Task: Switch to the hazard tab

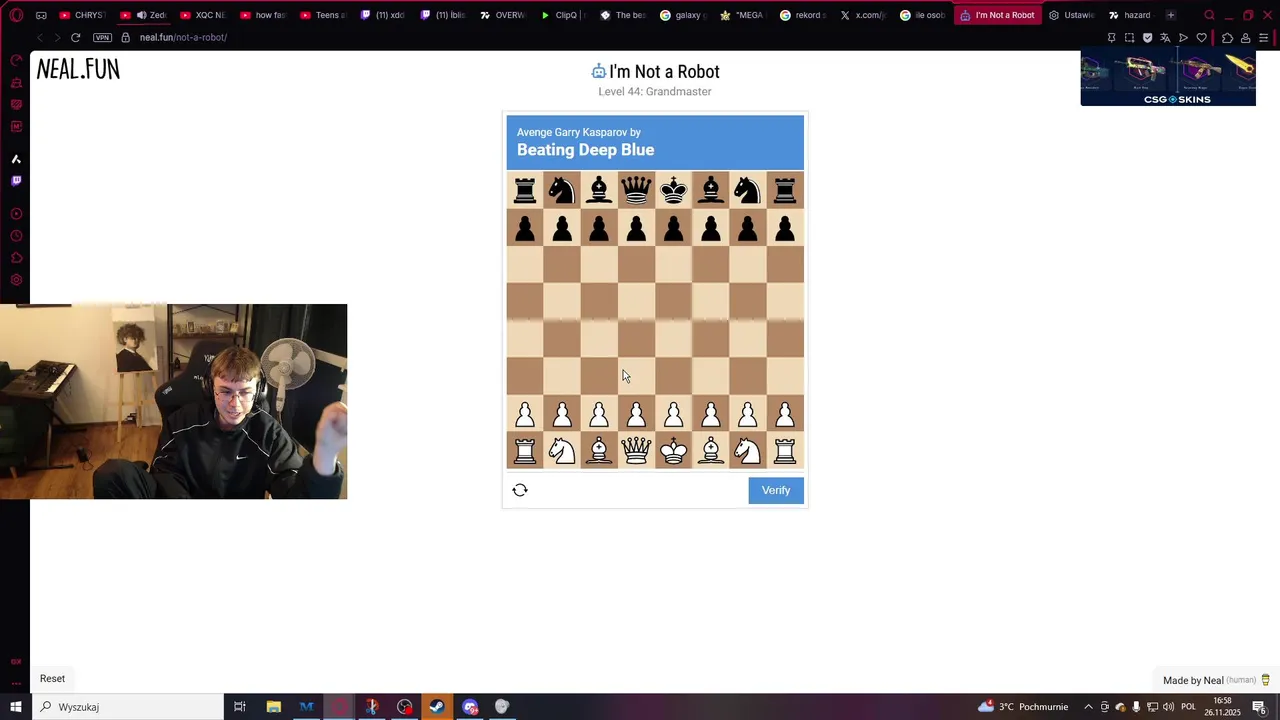Action: pos(1130,15)
